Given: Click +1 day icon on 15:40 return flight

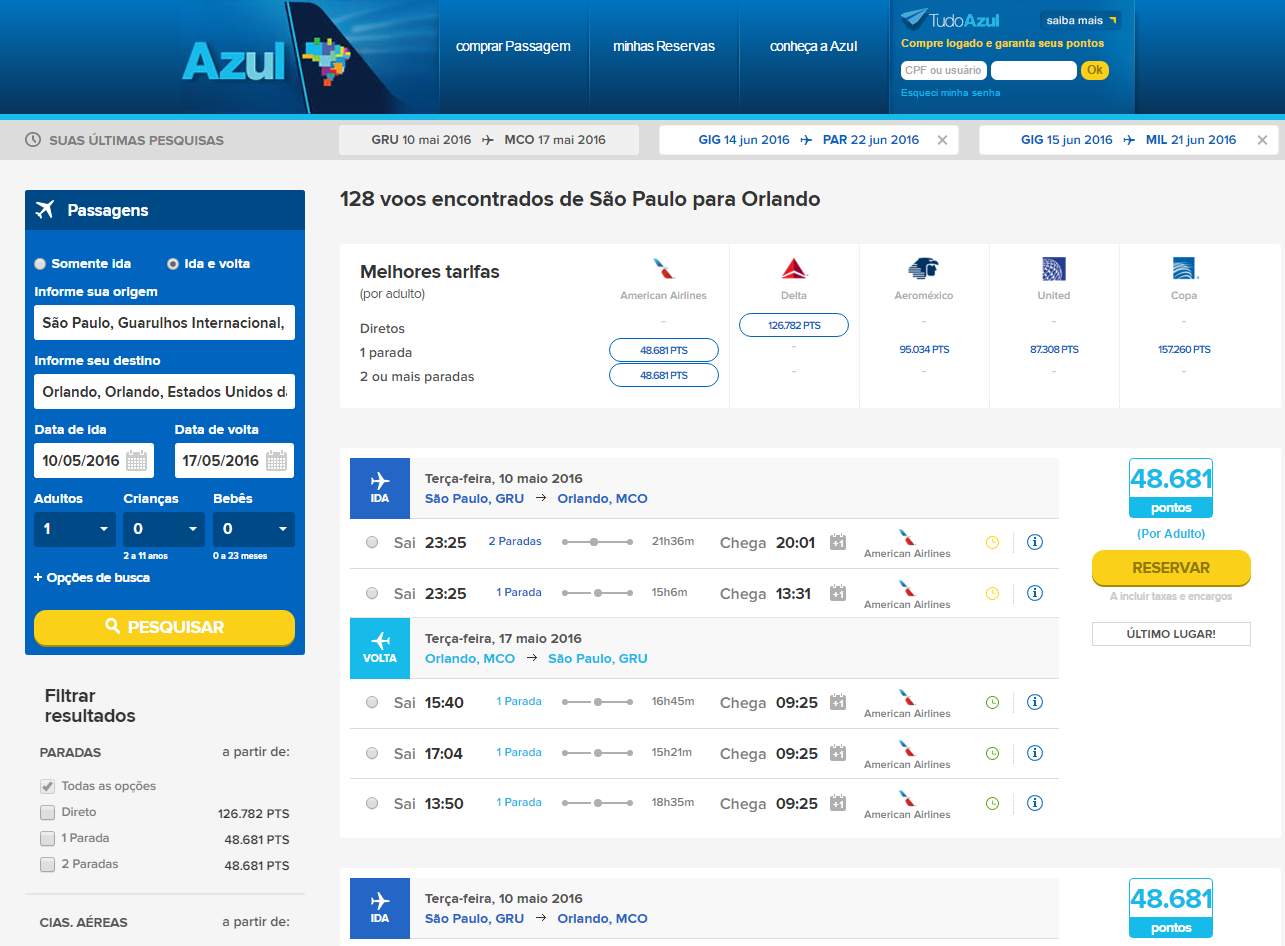Looking at the screenshot, I should point(838,702).
